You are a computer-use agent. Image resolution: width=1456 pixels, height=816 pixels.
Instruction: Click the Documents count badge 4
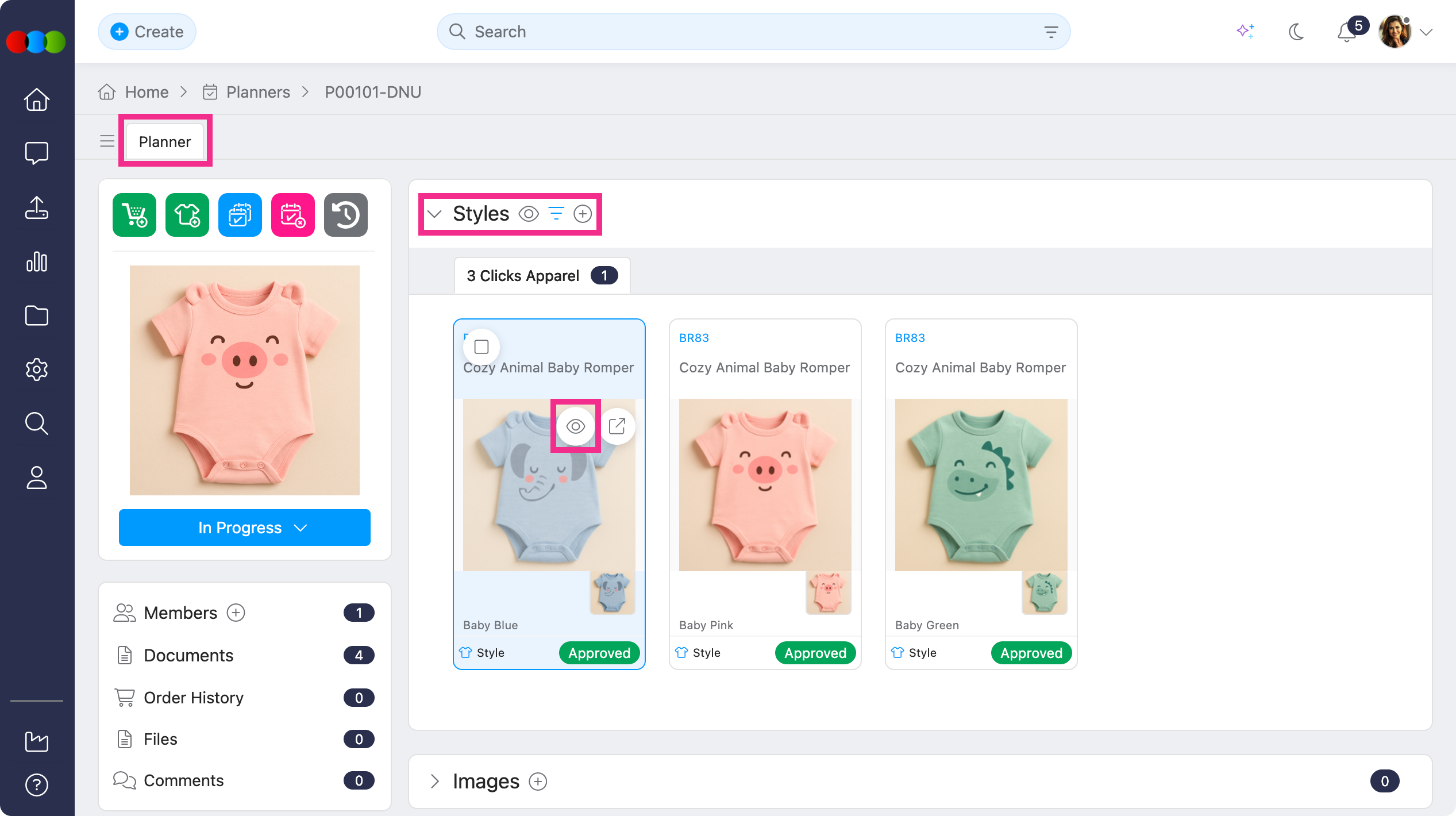pos(359,656)
